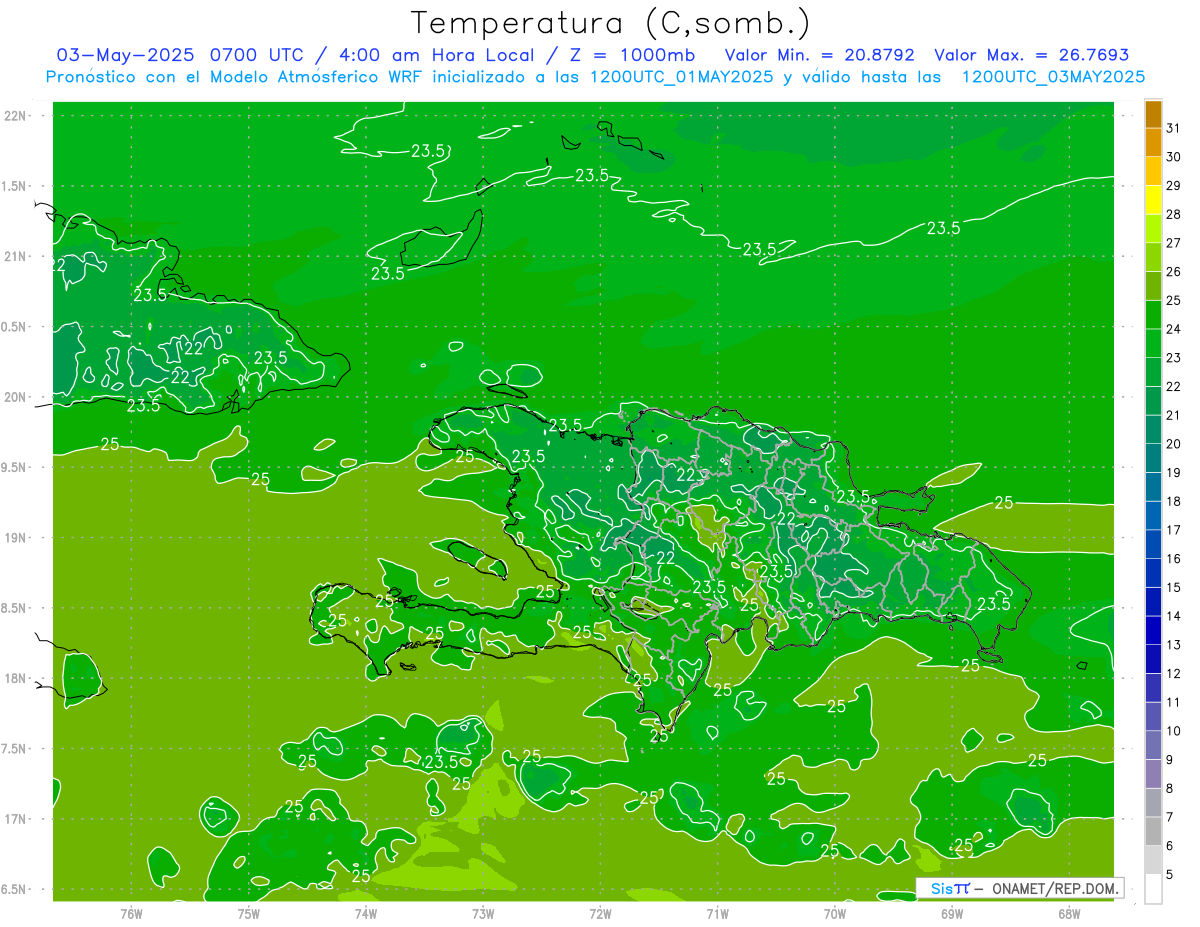Click the colorbar label "15"

1173,587
